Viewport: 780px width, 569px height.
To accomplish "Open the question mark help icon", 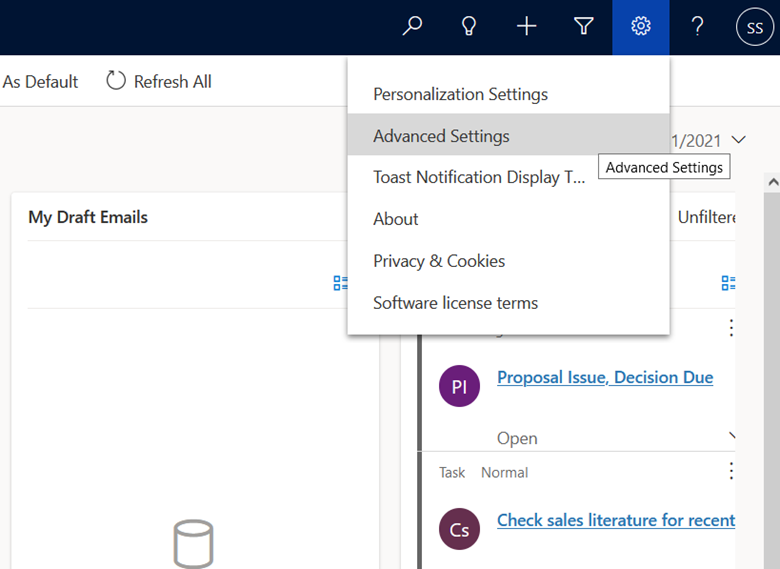I will pyautogui.click(x=698, y=27).
